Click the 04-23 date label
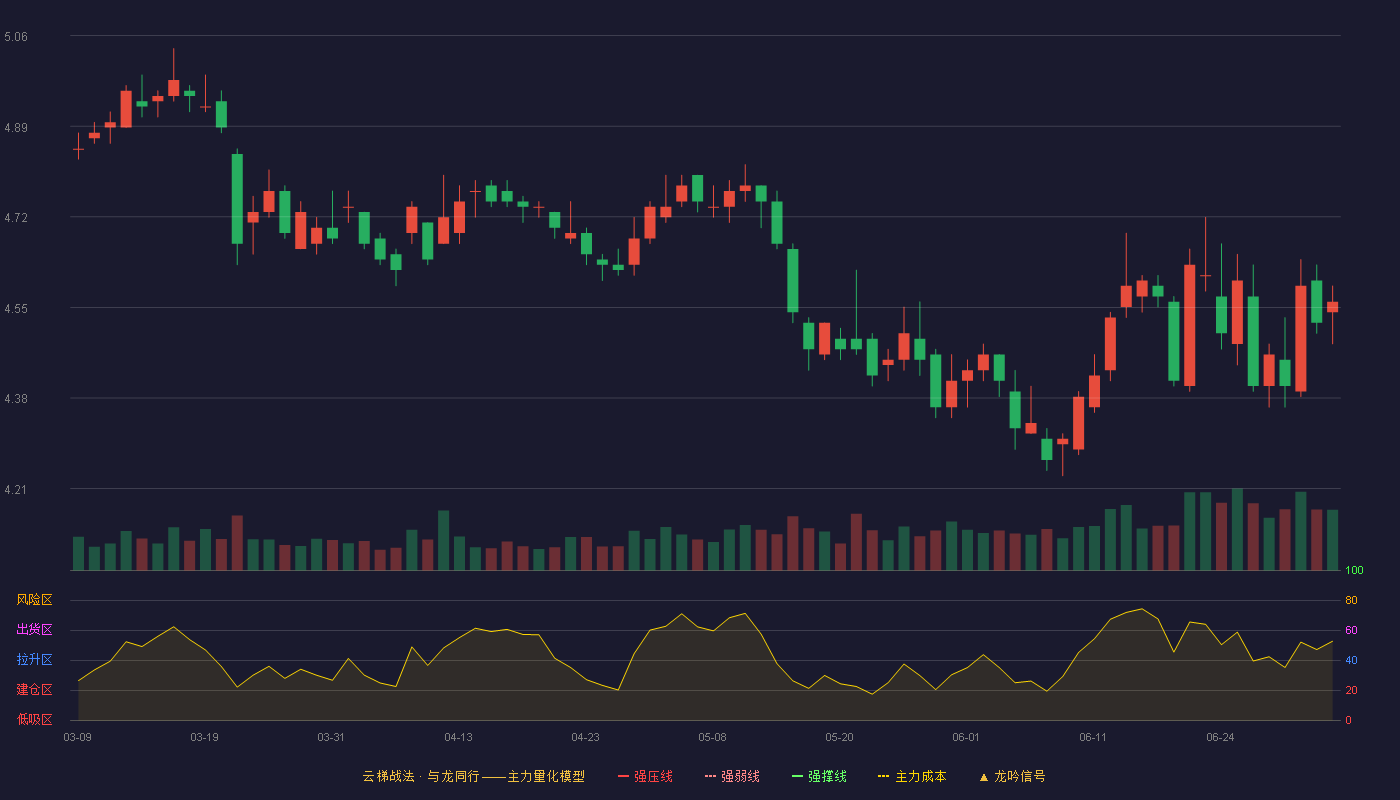This screenshot has width=1400, height=800. pos(585,737)
